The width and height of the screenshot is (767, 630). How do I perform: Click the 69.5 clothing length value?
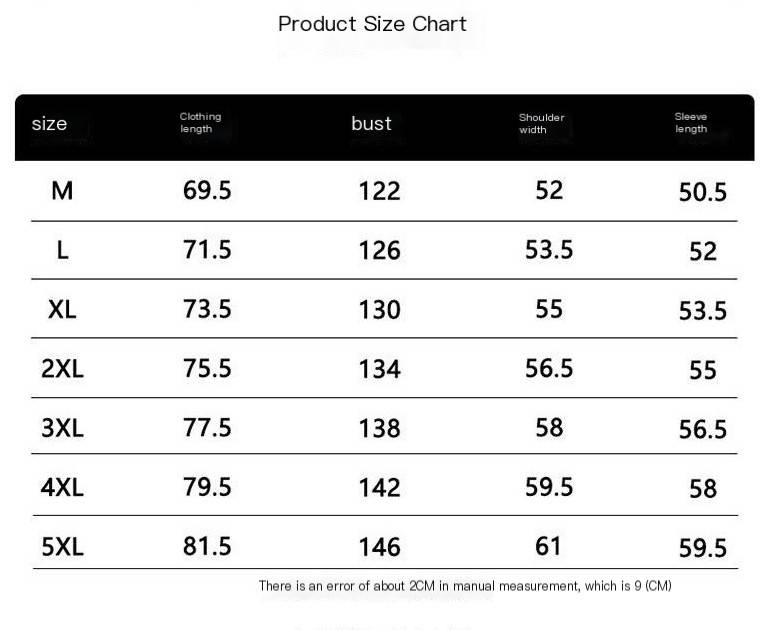[x=207, y=190]
